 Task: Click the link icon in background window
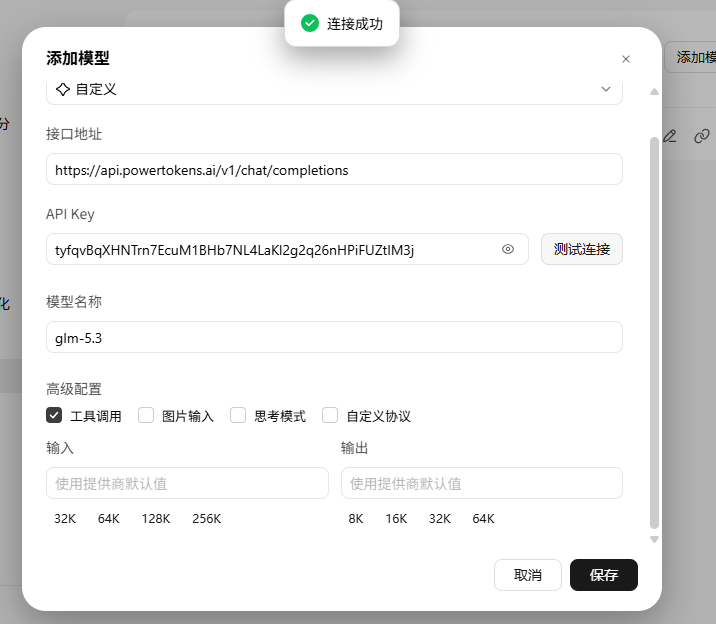[x=702, y=136]
